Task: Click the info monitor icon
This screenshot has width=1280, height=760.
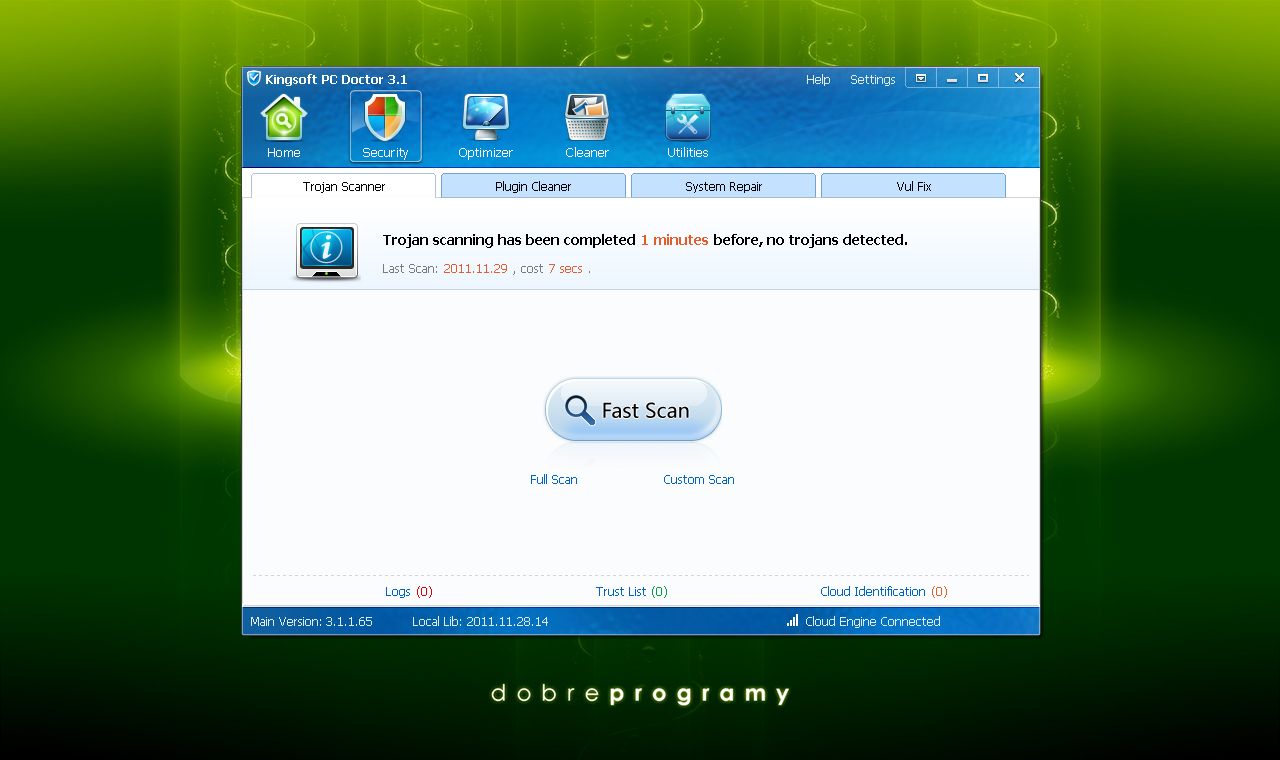Action: pos(327,251)
